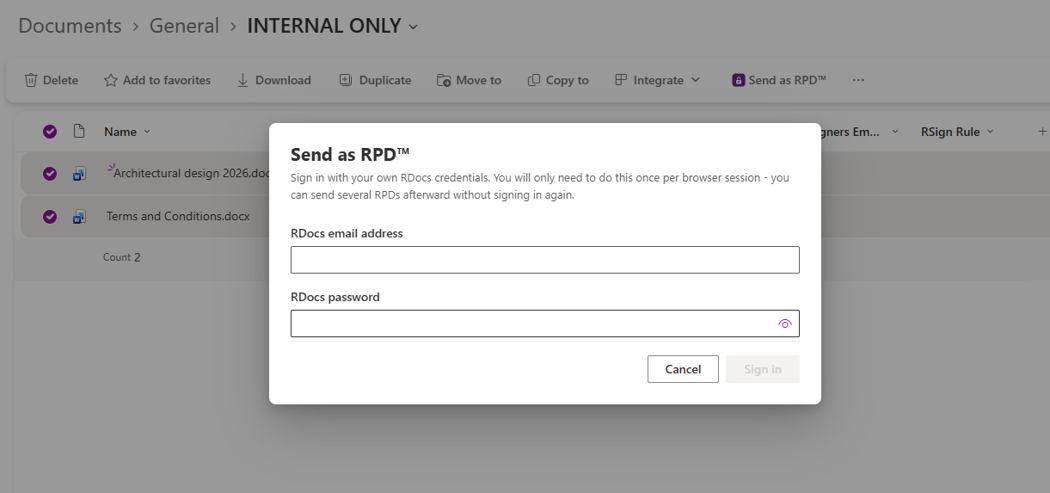This screenshot has height=493, width=1050.
Task: Click the Duplicate icon in toolbar
Action: coord(346,80)
